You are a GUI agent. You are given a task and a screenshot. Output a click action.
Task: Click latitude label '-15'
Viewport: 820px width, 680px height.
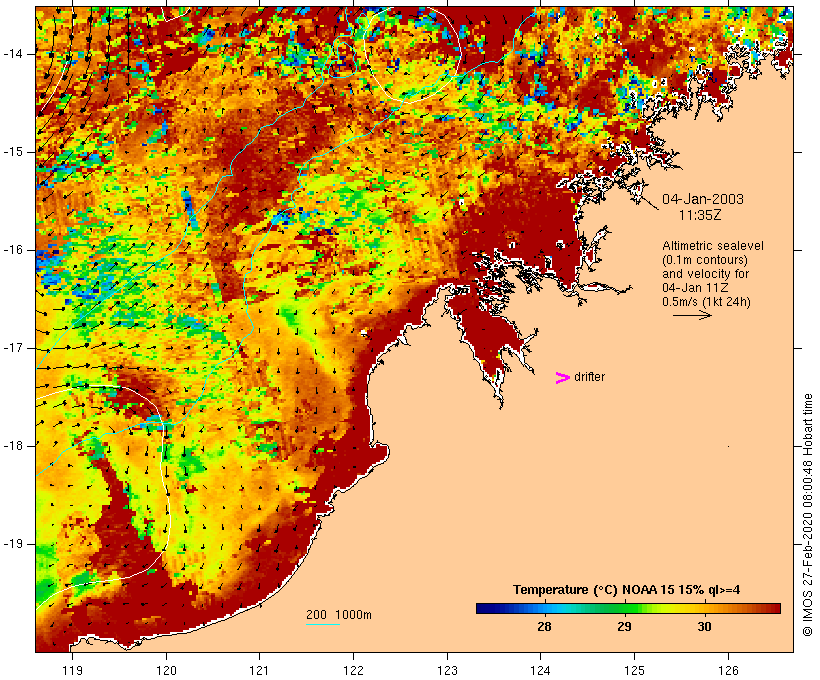13,152
